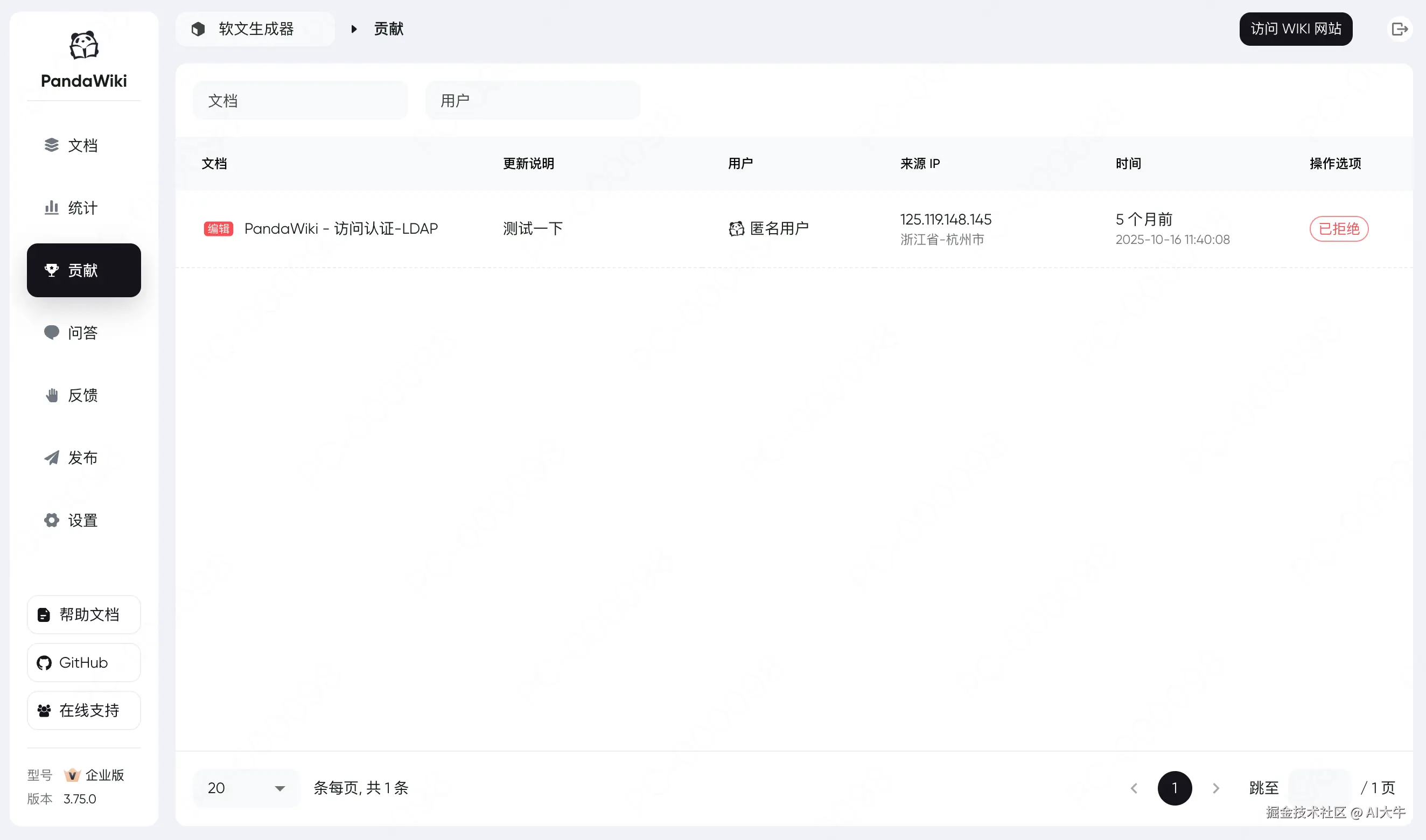The height and width of the screenshot is (840, 1426).
Task: Open the 20 per-page dropdown
Action: (x=246, y=787)
